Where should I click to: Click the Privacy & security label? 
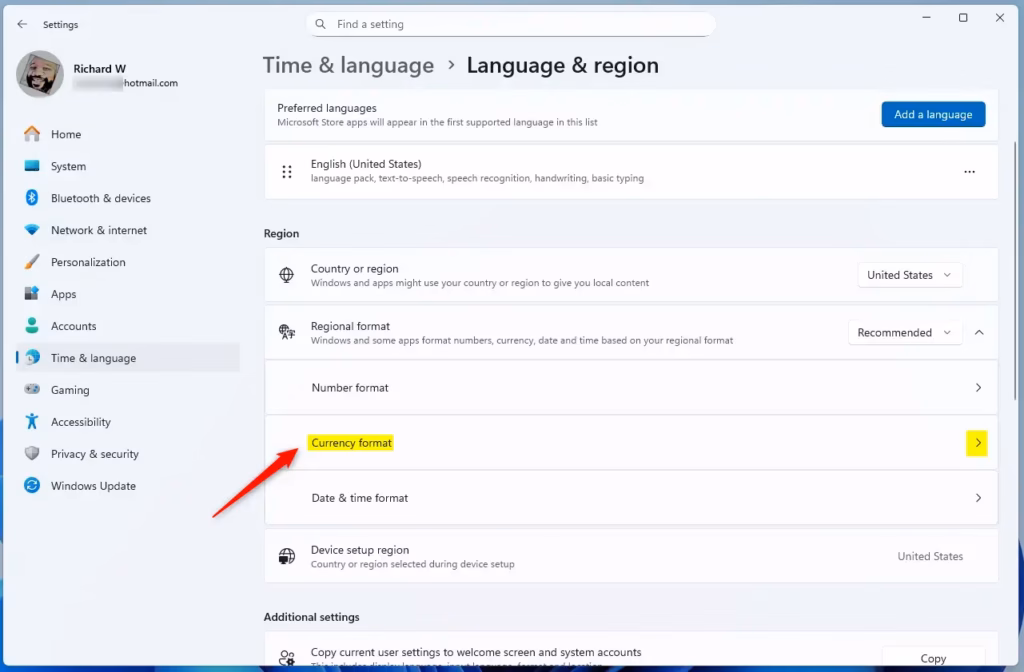[x=95, y=454]
